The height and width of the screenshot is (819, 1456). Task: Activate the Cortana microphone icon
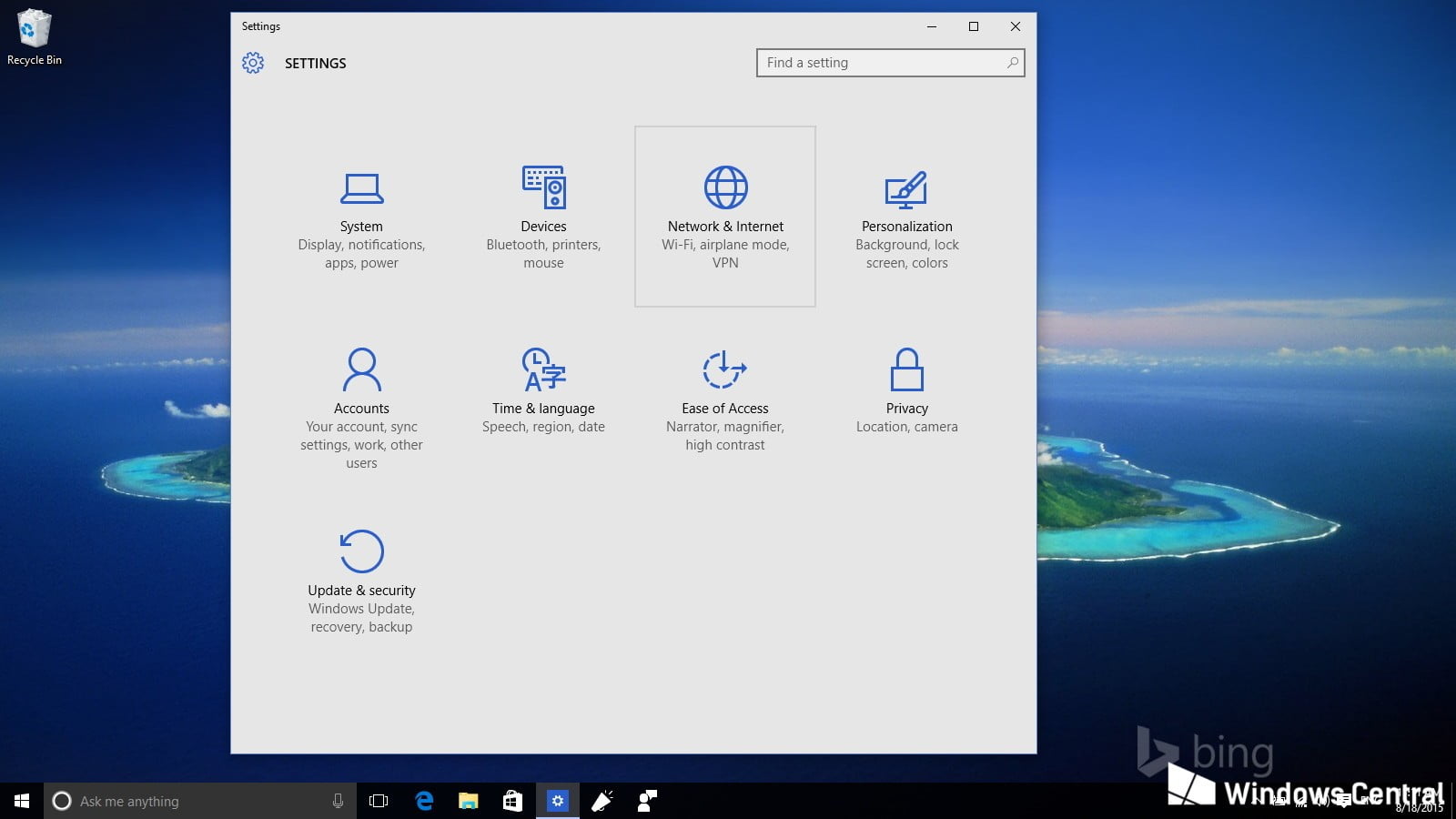coord(338,801)
